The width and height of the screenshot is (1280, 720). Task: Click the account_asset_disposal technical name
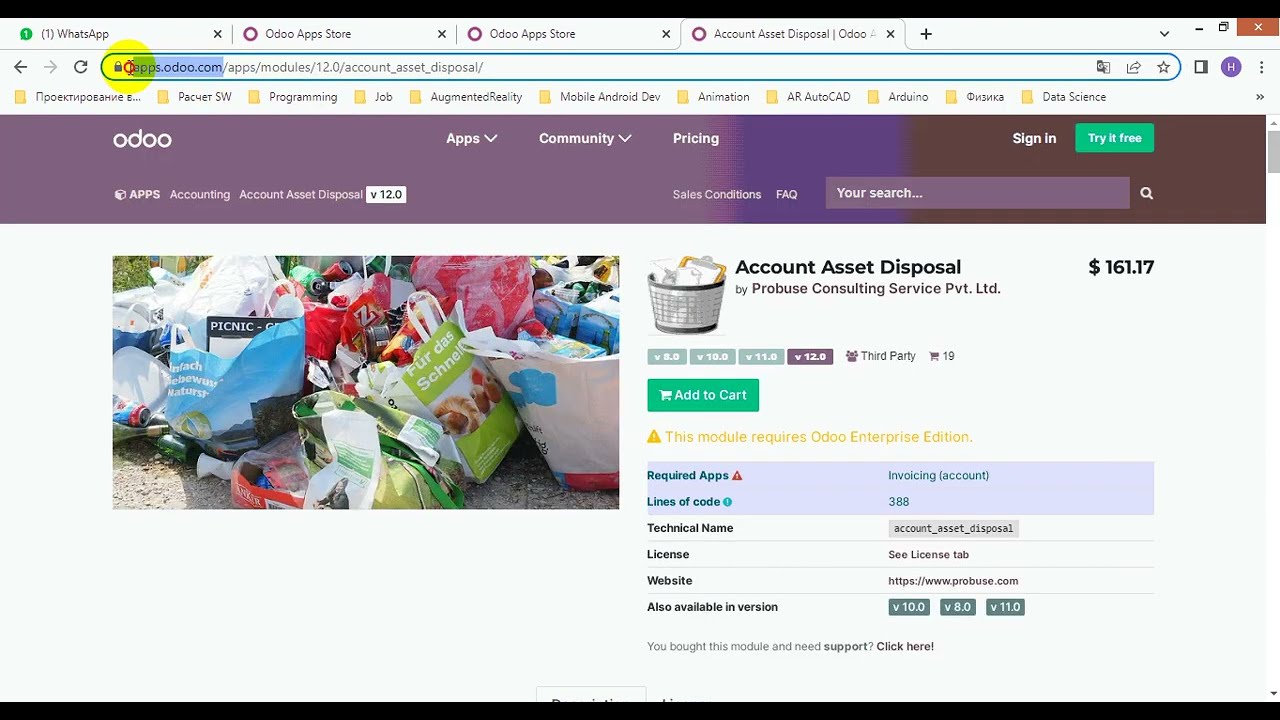(953, 528)
